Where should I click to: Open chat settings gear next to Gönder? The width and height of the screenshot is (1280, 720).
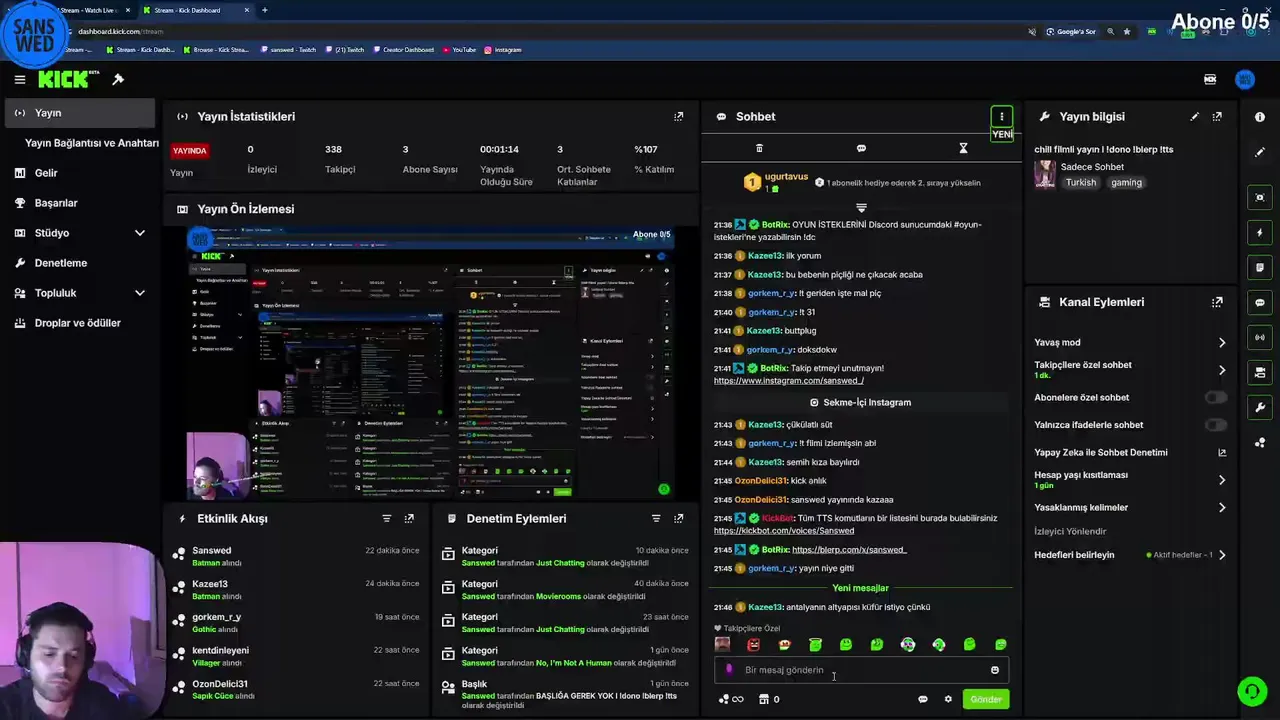coord(948,699)
